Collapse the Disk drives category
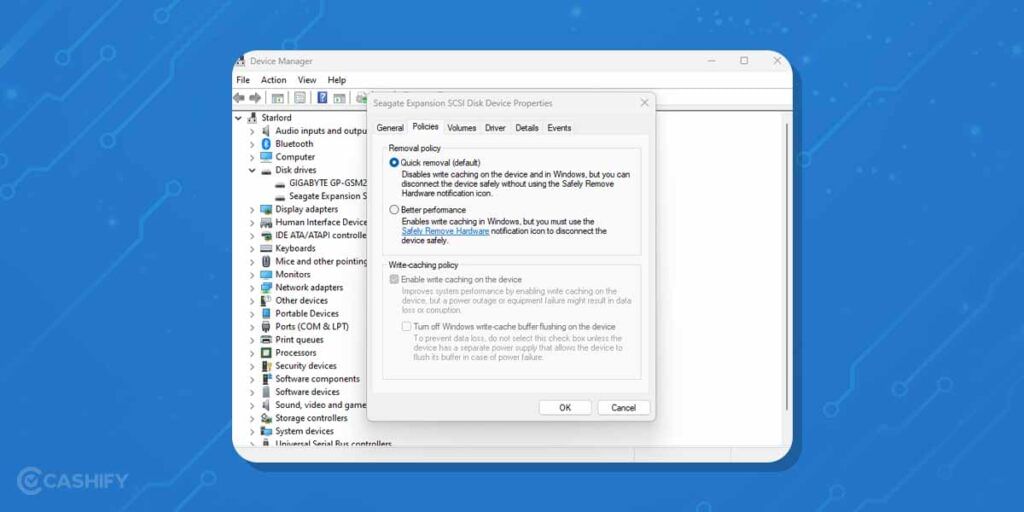The width and height of the screenshot is (1024, 512). (251, 170)
